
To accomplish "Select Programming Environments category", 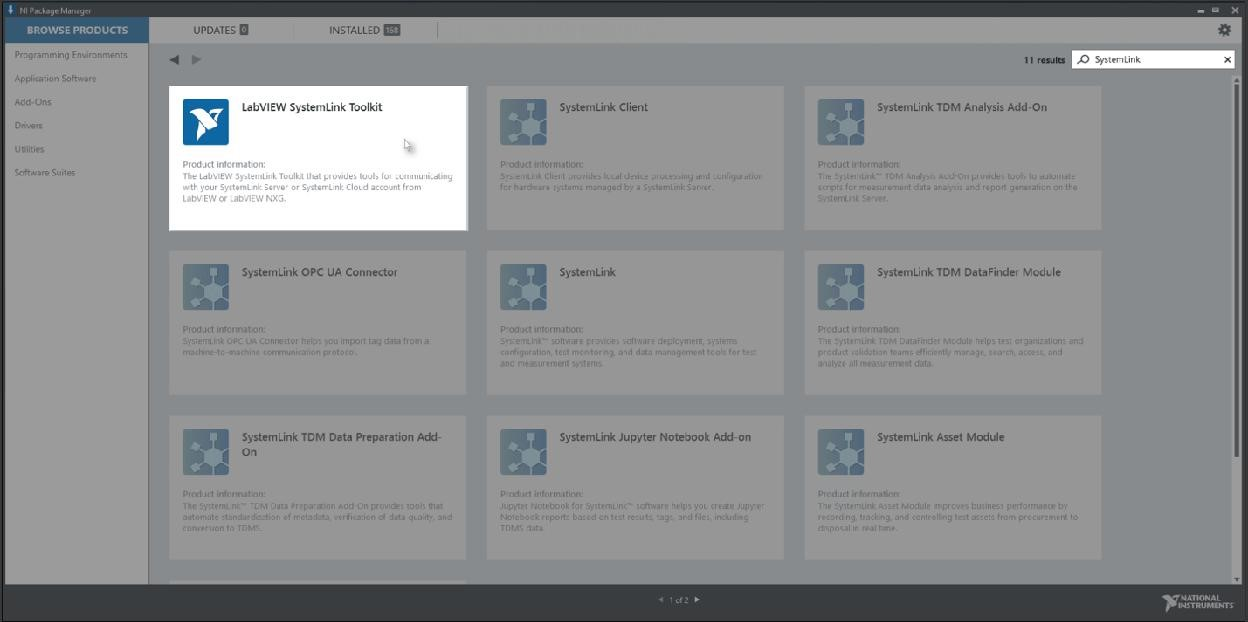I will pyautogui.click(x=71, y=55).
